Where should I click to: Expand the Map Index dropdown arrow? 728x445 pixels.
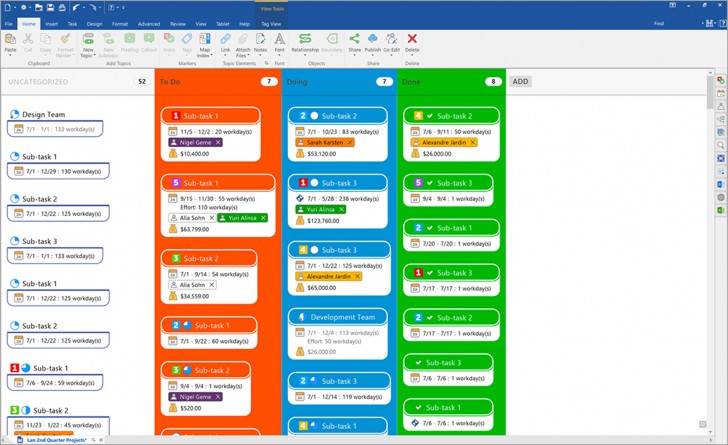(x=211, y=55)
